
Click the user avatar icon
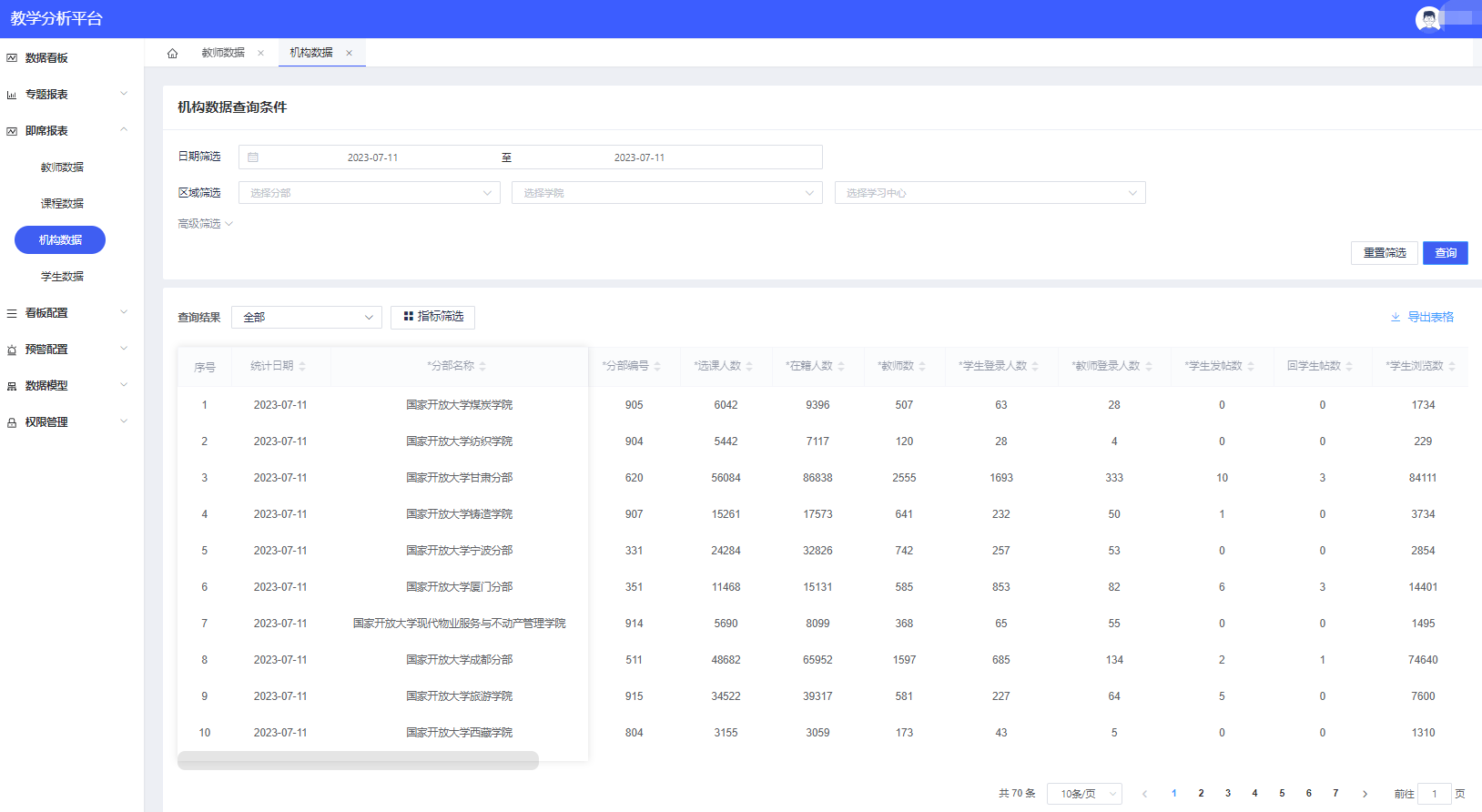tap(1427, 18)
